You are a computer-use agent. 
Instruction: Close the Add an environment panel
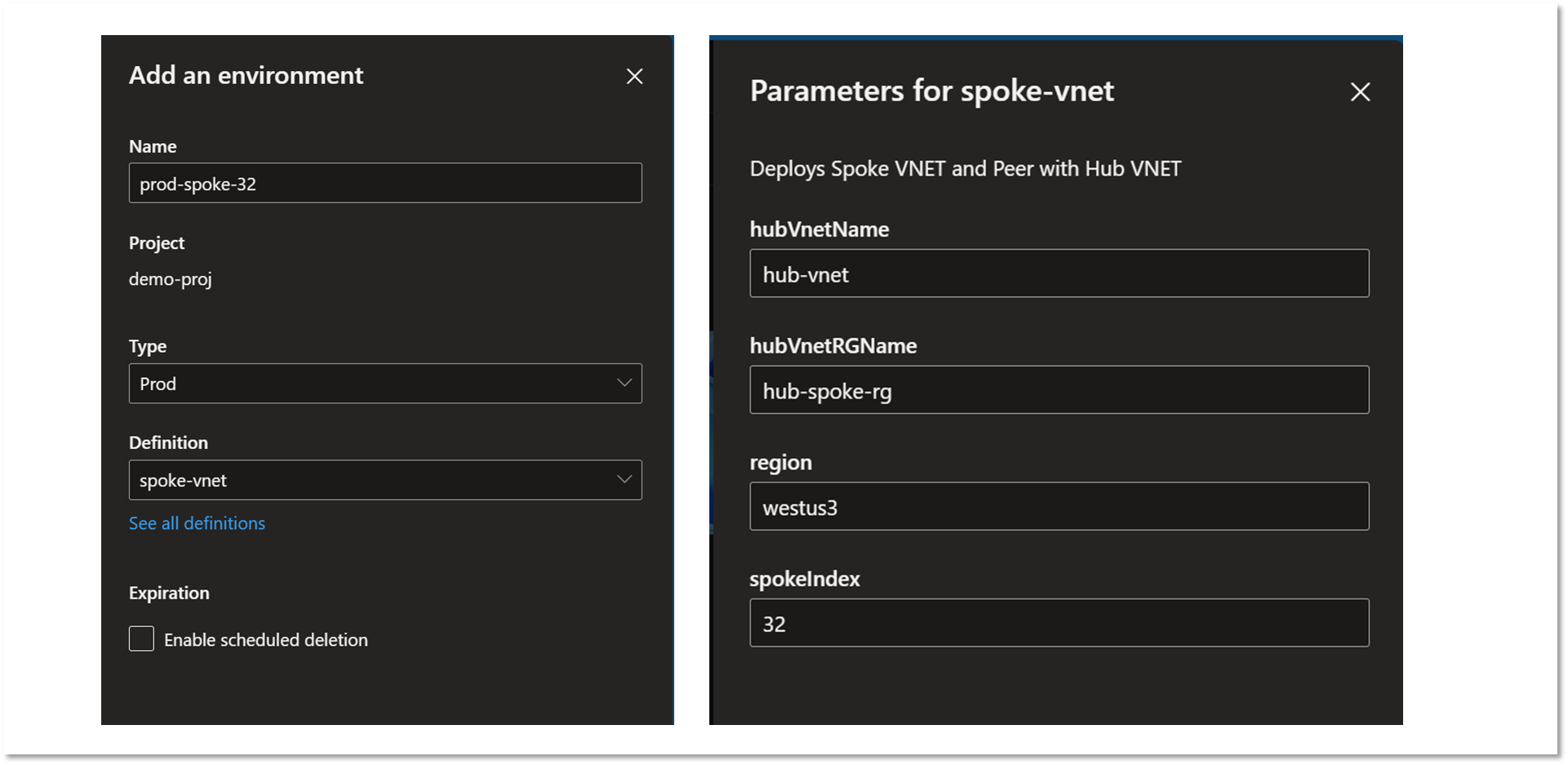point(634,77)
